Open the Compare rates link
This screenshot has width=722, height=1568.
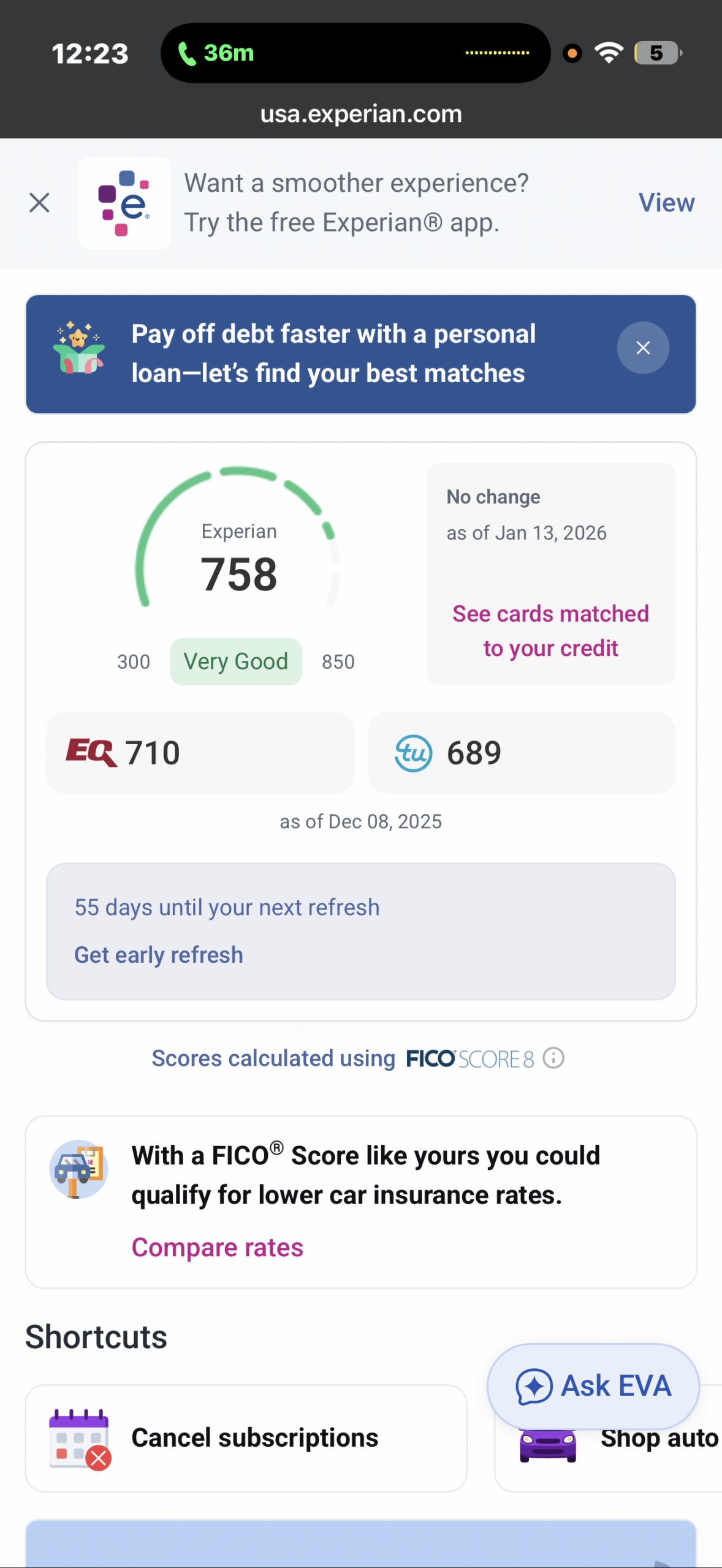(x=218, y=1248)
